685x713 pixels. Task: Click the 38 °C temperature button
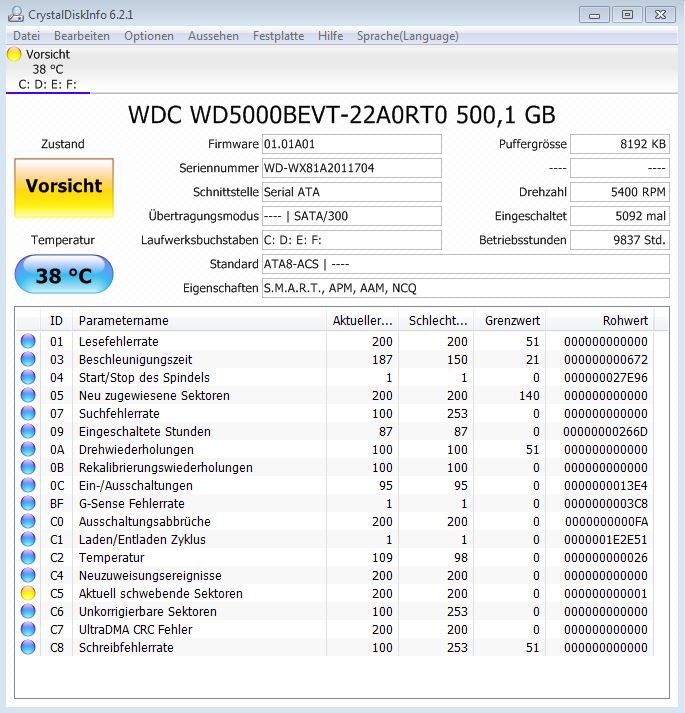point(64,274)
